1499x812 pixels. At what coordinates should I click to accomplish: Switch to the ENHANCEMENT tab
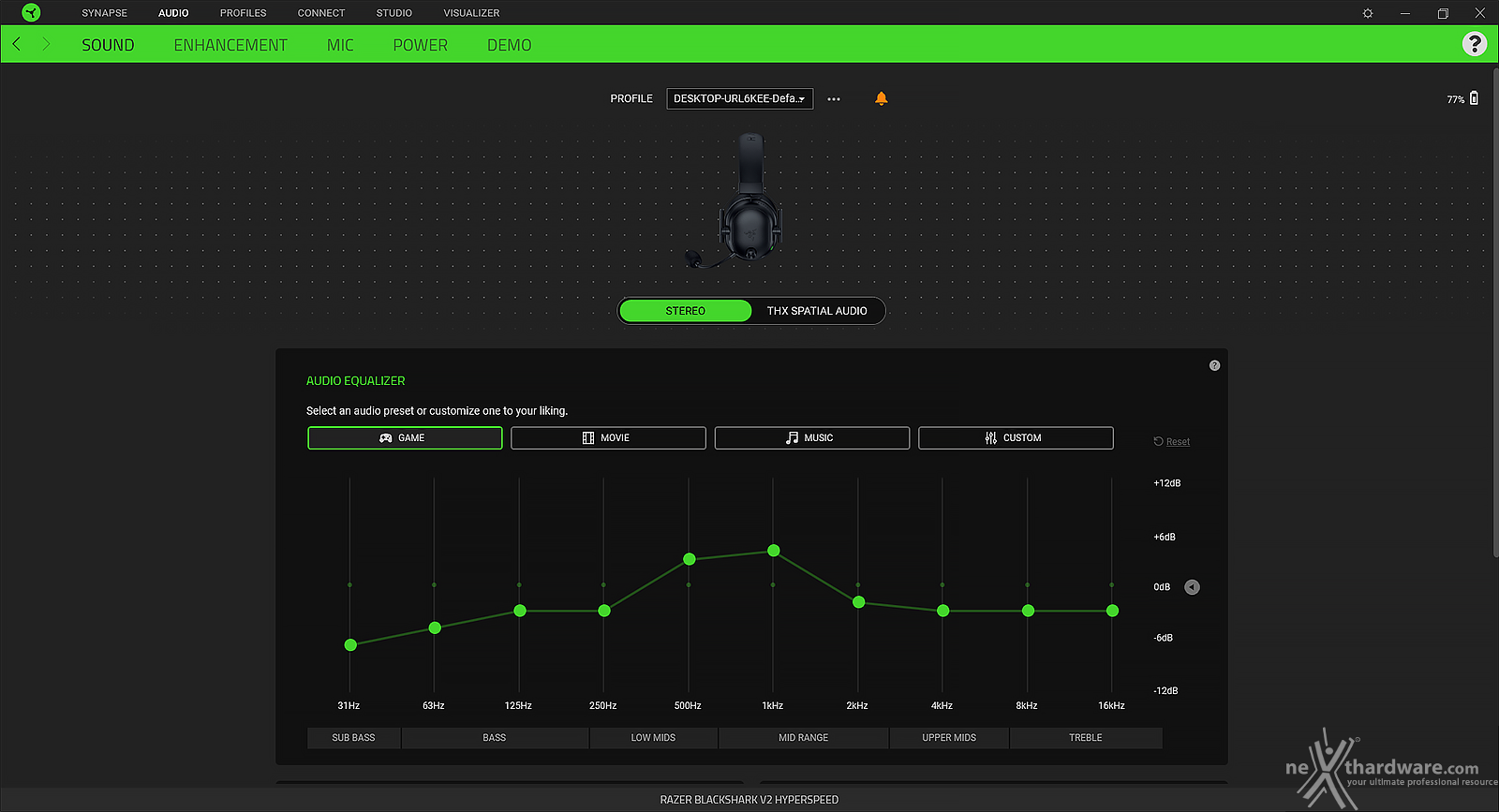pos(230,45)
